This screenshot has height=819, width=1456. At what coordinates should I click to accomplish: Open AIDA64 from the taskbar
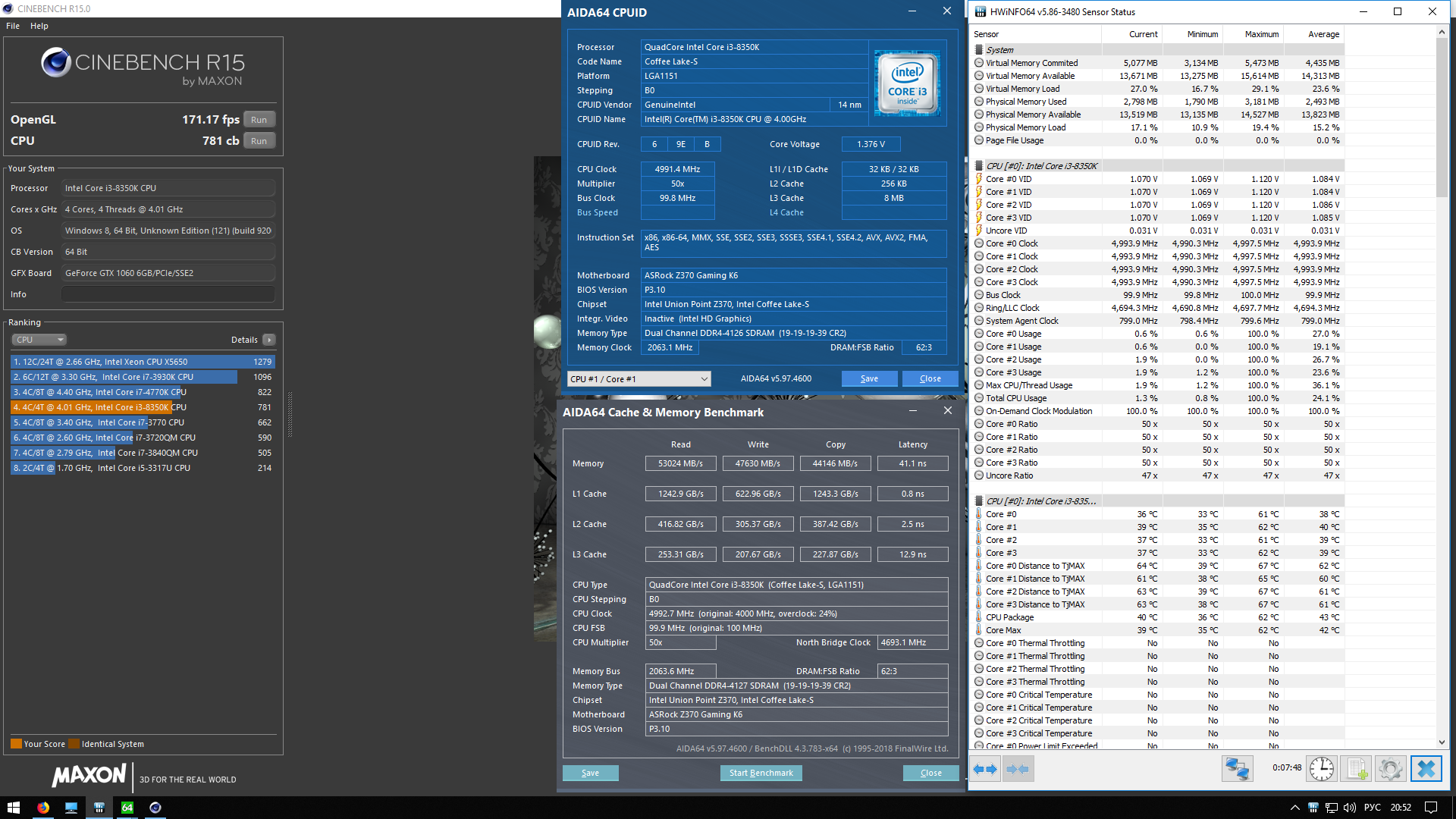tap(127, 808)
